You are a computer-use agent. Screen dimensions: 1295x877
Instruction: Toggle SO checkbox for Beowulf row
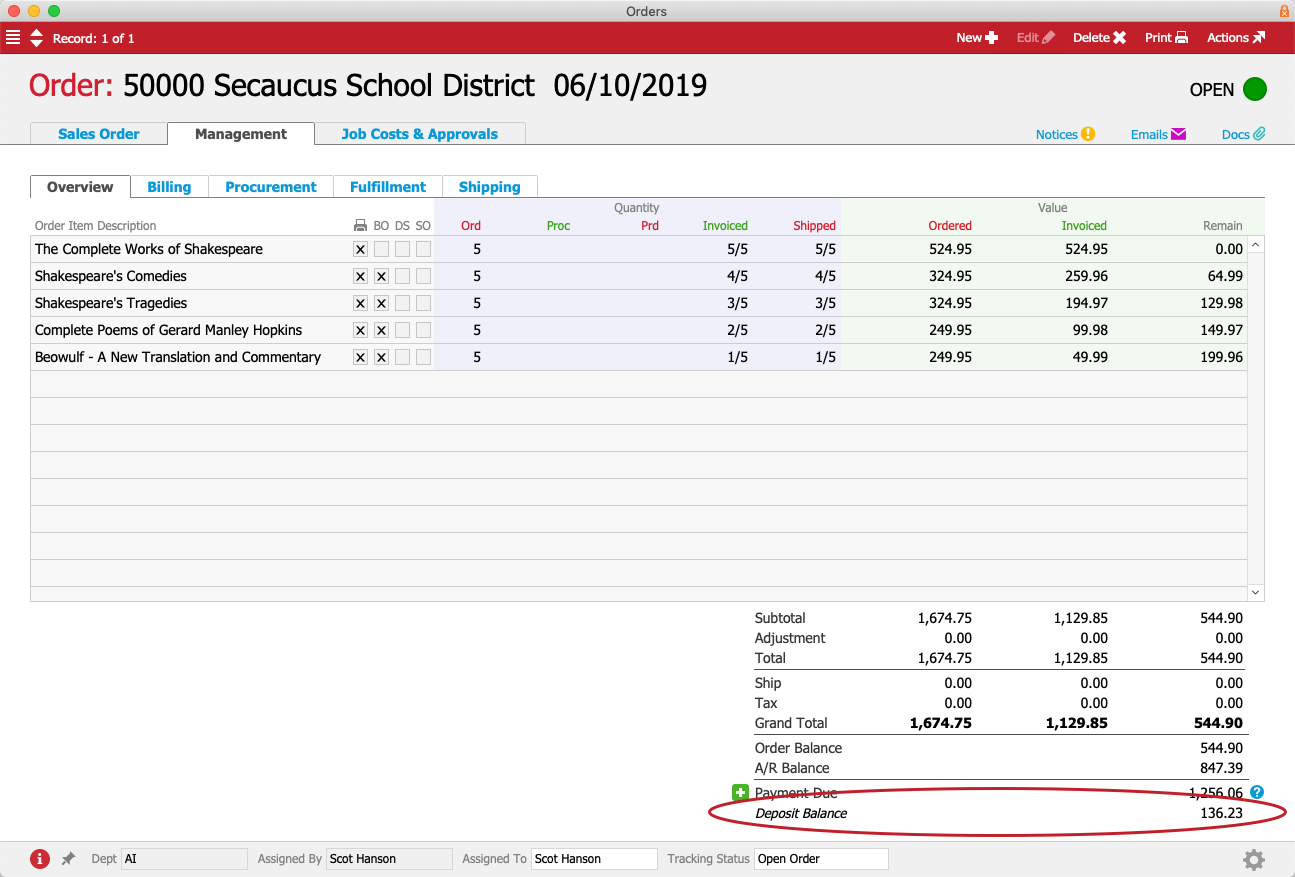tap(423, 357)
